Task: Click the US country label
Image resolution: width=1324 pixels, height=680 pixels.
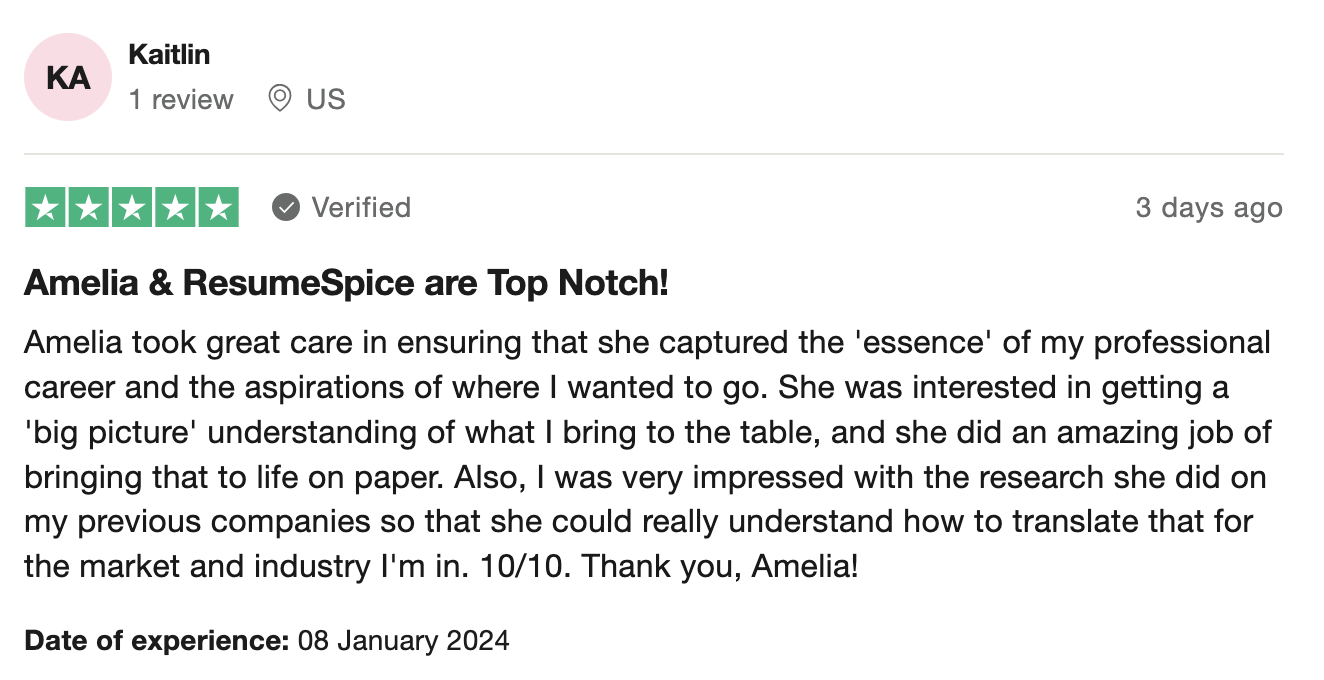Action: pyautogui.click(x=326, y=99)
